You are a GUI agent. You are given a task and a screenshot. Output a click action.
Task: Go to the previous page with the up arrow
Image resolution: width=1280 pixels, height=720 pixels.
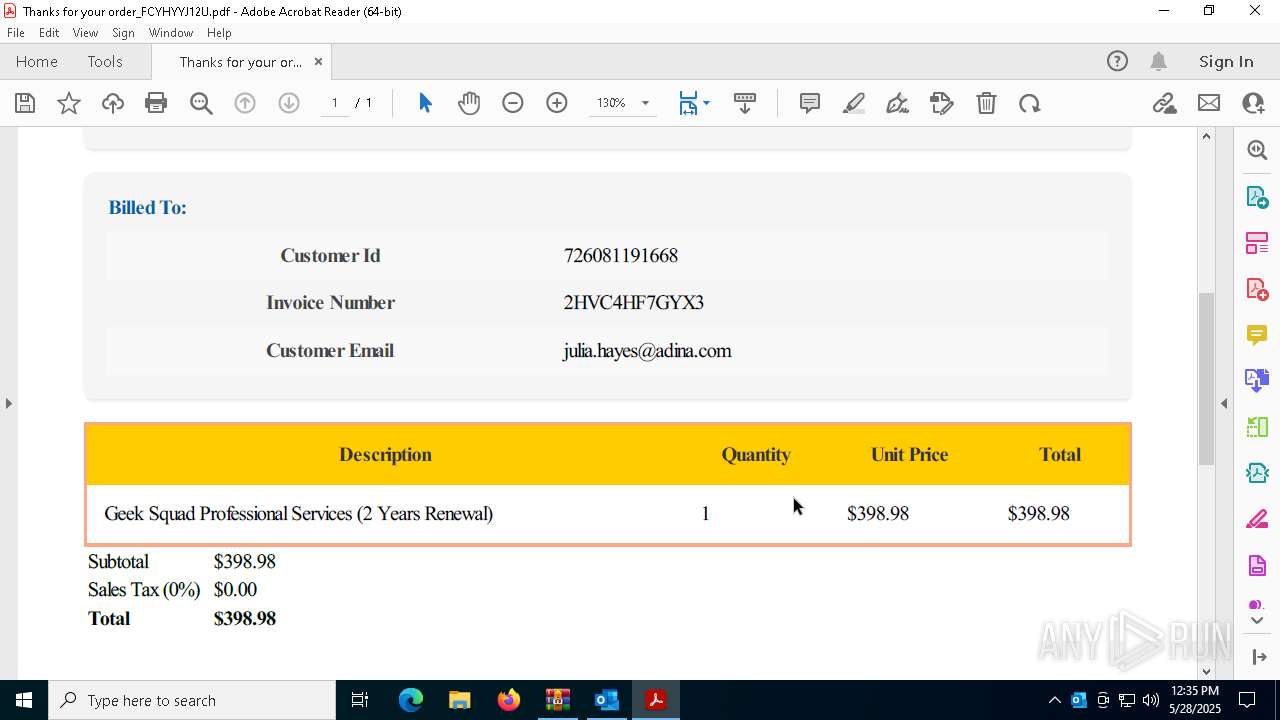coord(245,103)
